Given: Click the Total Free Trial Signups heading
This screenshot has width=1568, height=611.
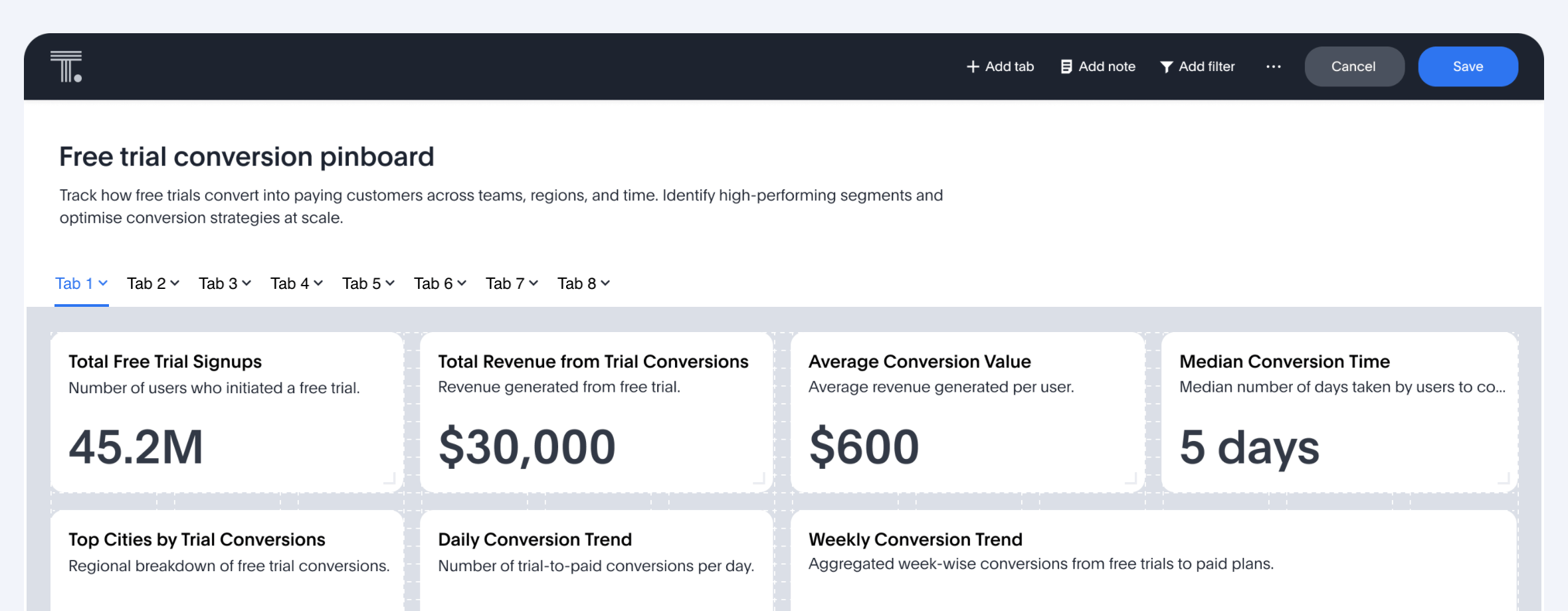Looking at the screenshot, I should click(x=165, y=361).
